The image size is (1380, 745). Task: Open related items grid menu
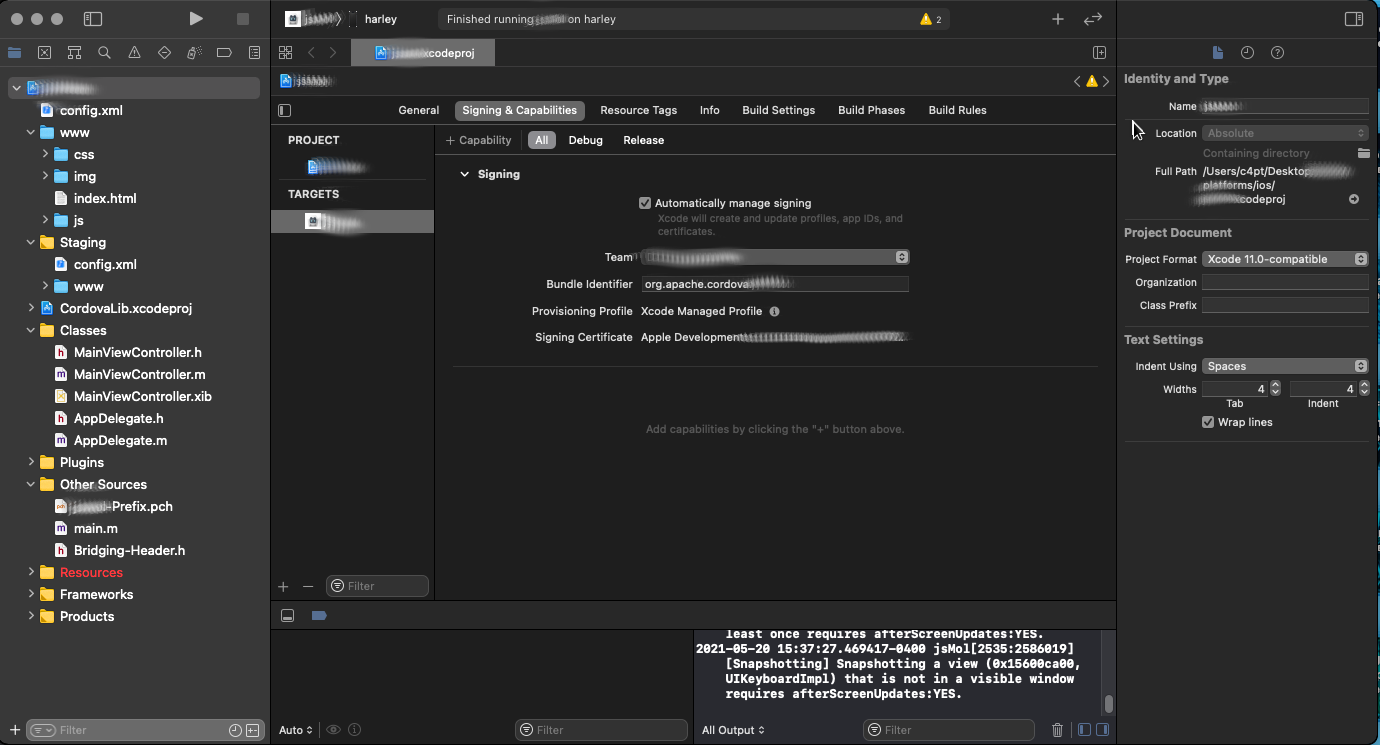(x=286, y=52)
